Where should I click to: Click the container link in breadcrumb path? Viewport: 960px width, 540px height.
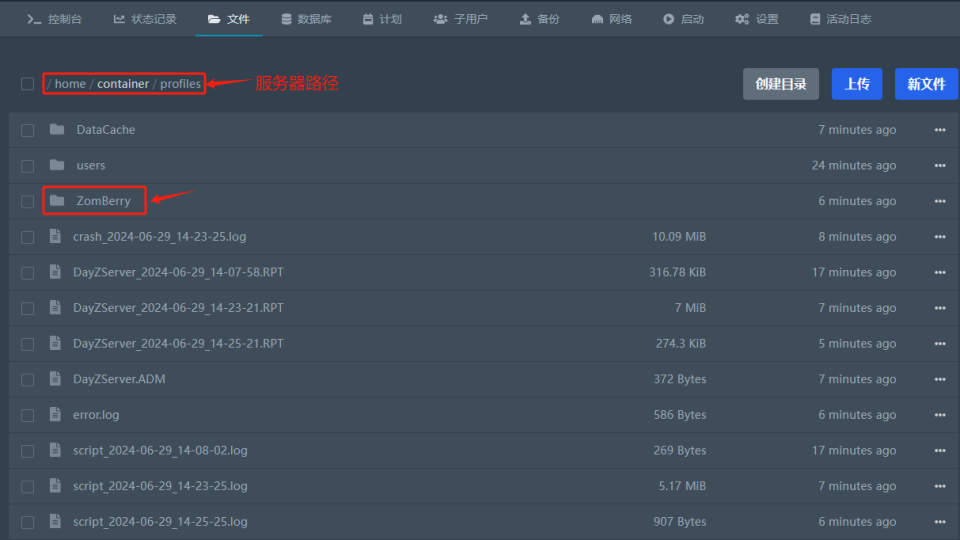[x=123, y=84]
